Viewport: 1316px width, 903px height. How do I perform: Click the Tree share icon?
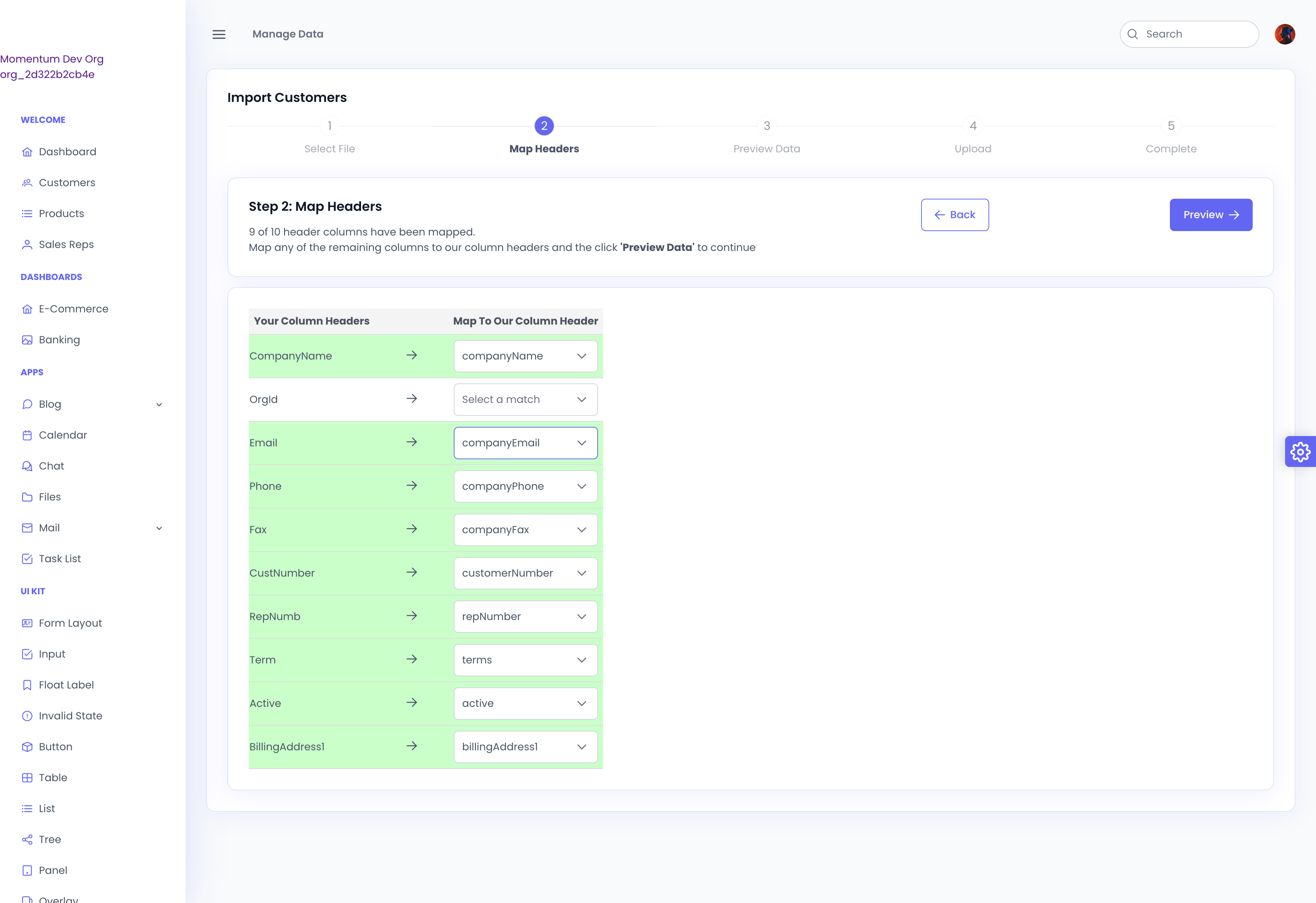click(27, 839)
